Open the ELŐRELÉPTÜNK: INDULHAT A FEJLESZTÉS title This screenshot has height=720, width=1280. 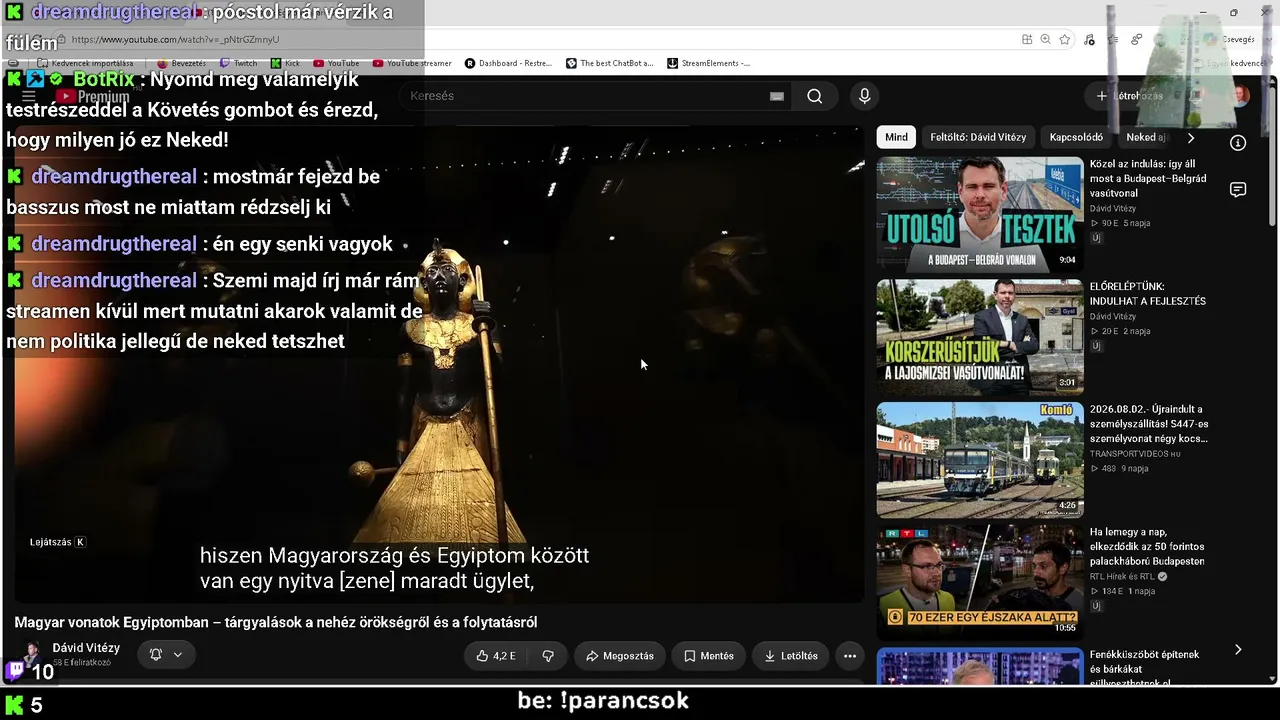pos(1148,294)
